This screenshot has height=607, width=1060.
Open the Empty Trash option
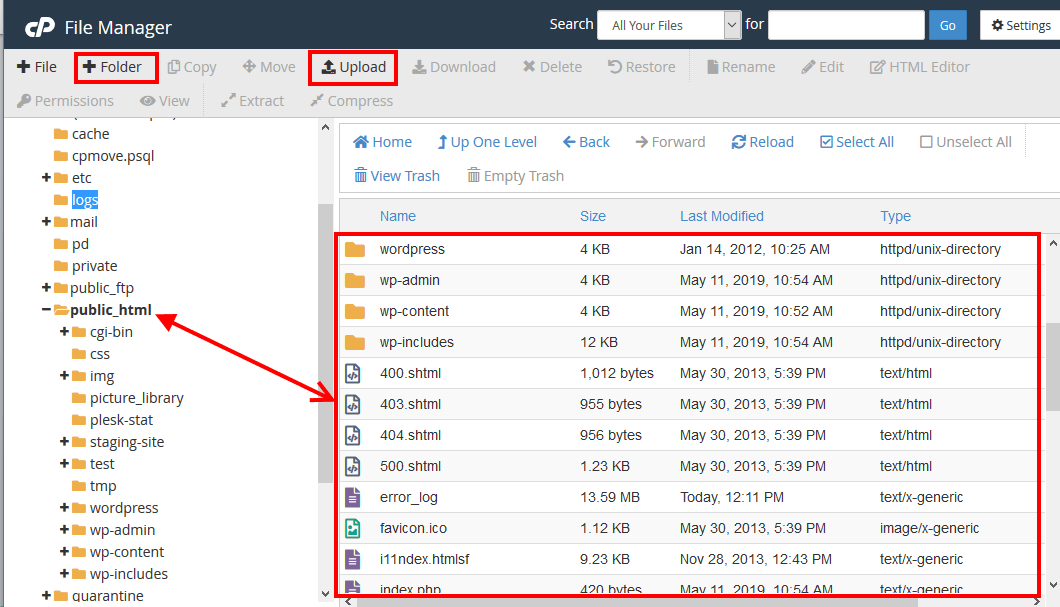[515, 175]
